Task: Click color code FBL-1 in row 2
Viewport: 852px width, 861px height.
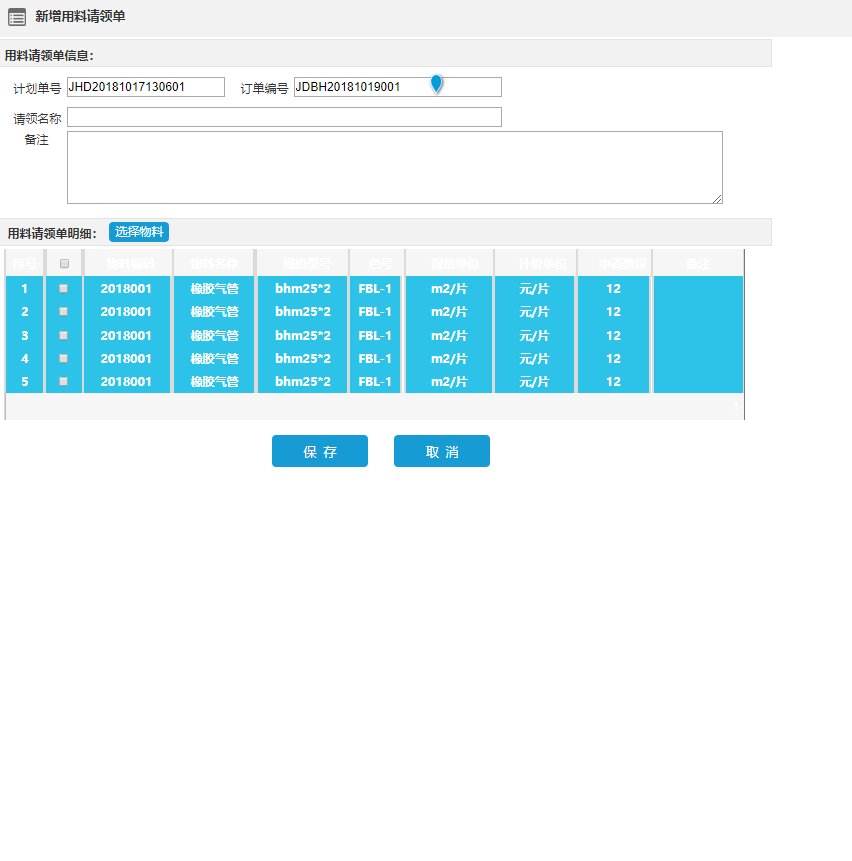Action: (x=375, y=311)
